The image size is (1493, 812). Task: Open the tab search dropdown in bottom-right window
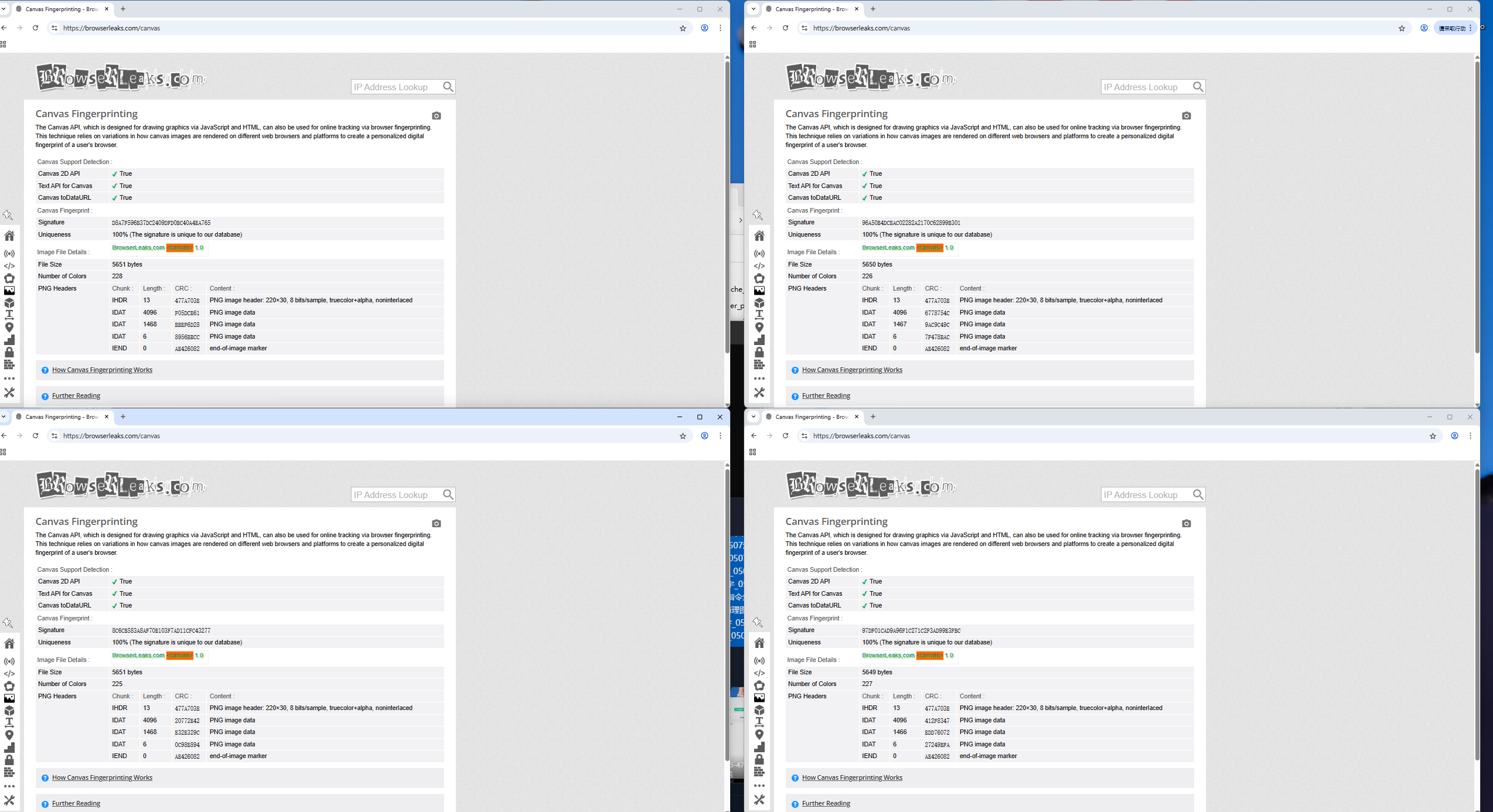point(754,417)
